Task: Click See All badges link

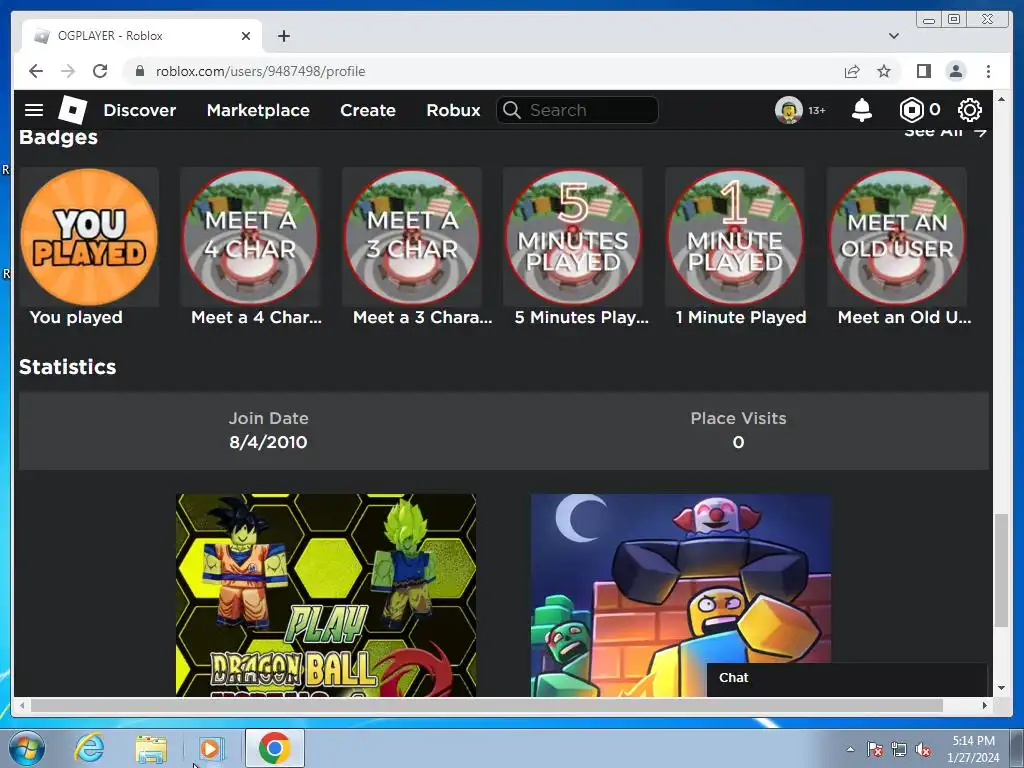Action: [945, 133]
